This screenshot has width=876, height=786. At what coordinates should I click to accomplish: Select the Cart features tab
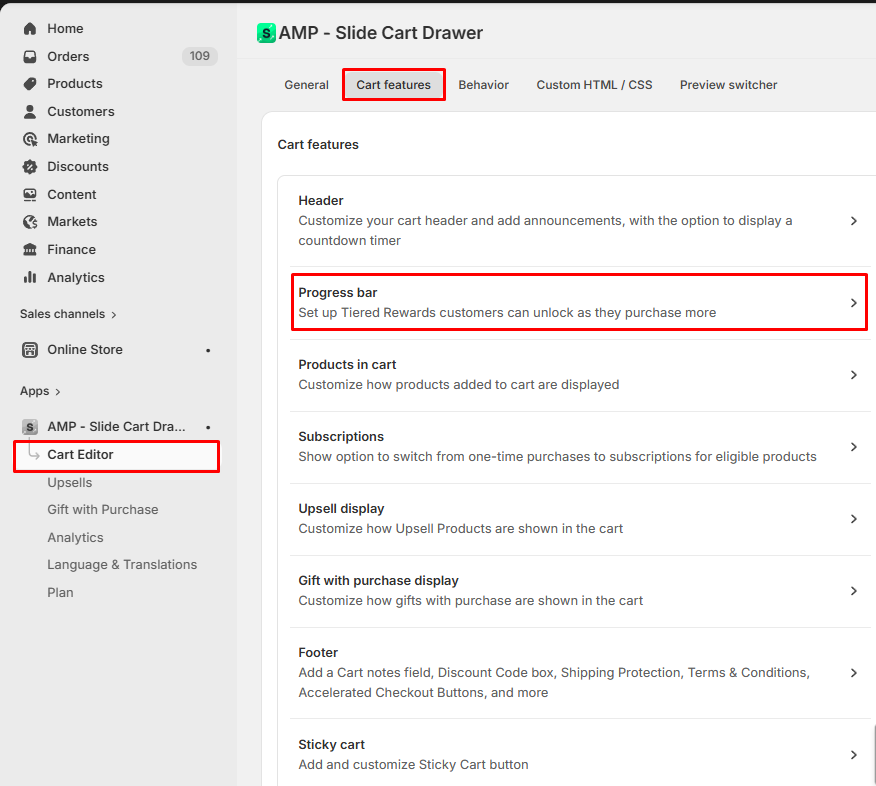[393, 85]
